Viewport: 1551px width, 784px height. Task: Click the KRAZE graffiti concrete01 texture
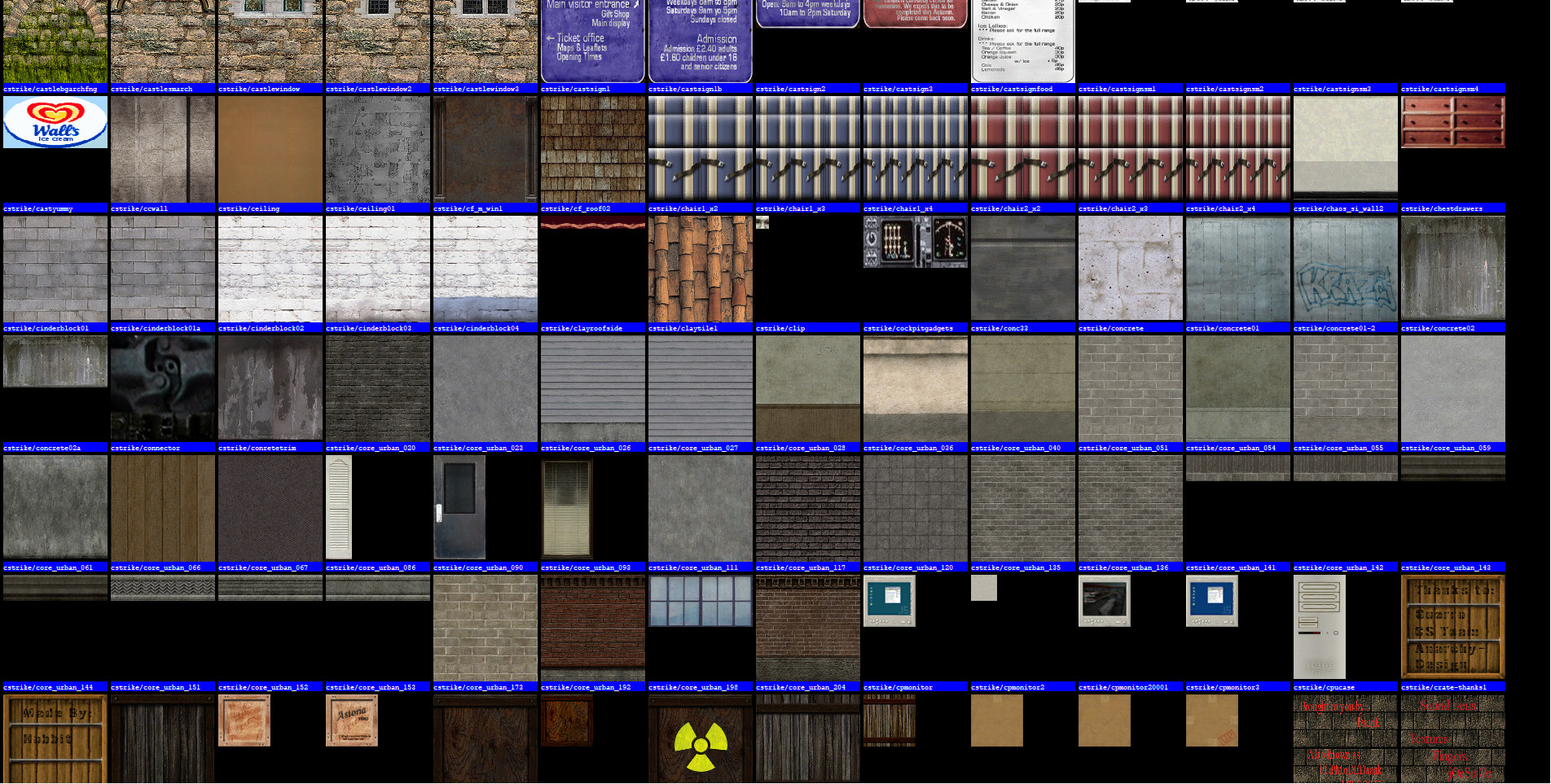tap(1345, 269)
